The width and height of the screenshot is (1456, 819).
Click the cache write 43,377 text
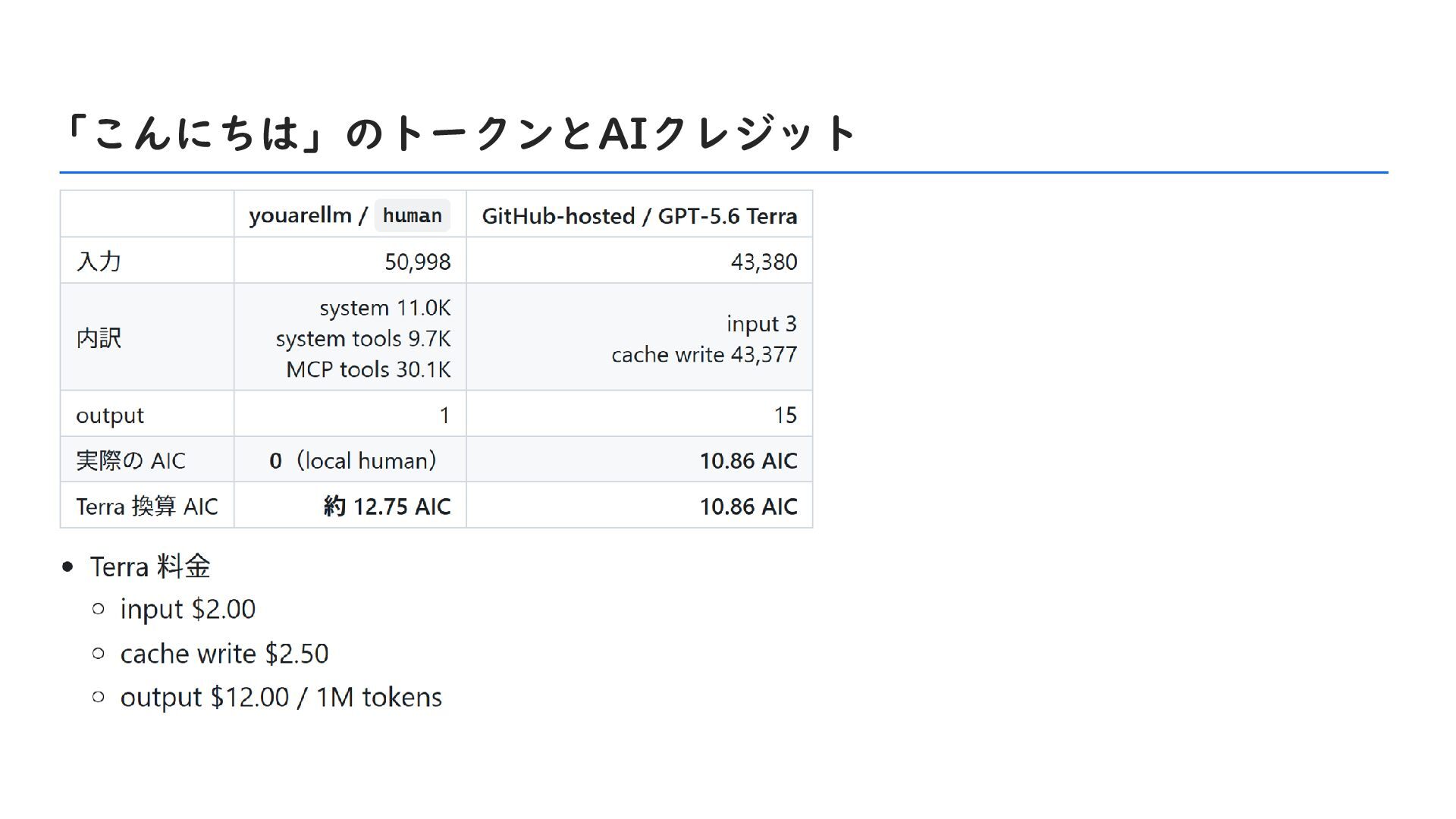point(704,354)
